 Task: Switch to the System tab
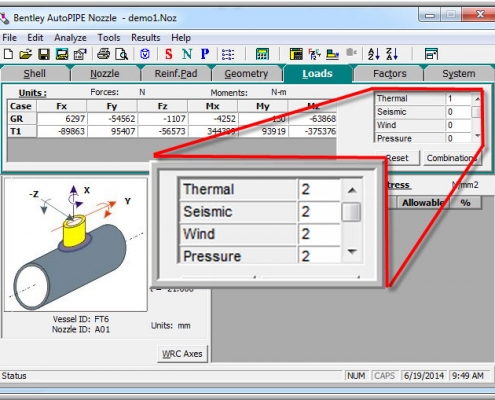459,73
